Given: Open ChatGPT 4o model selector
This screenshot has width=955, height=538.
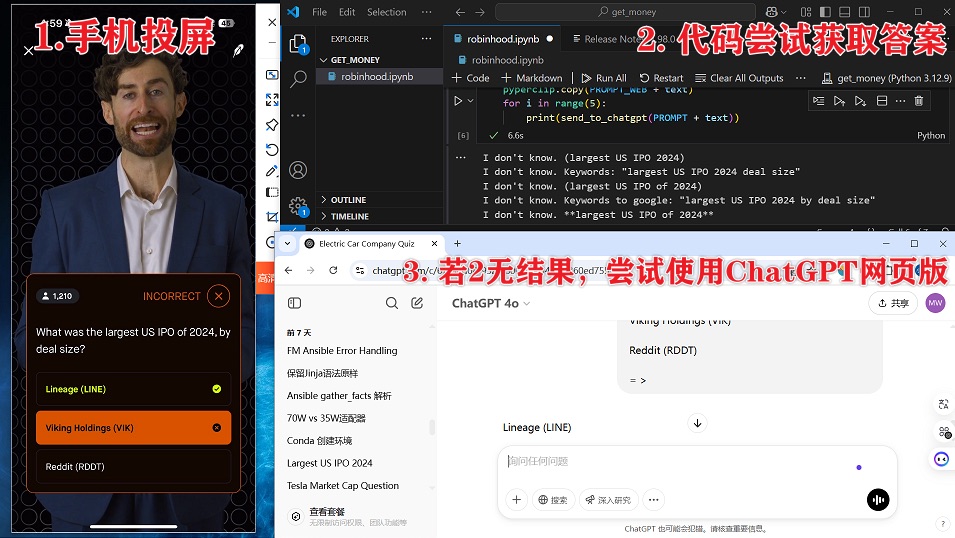Looking at the screenshot, I should [x=491, y=303].
